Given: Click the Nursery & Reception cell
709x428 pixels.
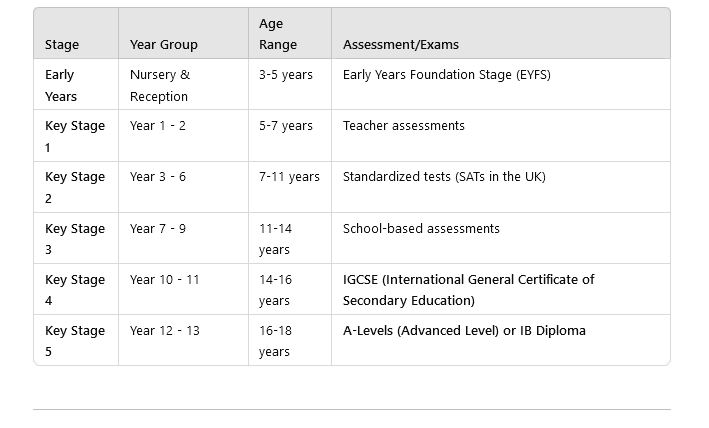Looking at the screenshot, I should (x=183, y=85).
